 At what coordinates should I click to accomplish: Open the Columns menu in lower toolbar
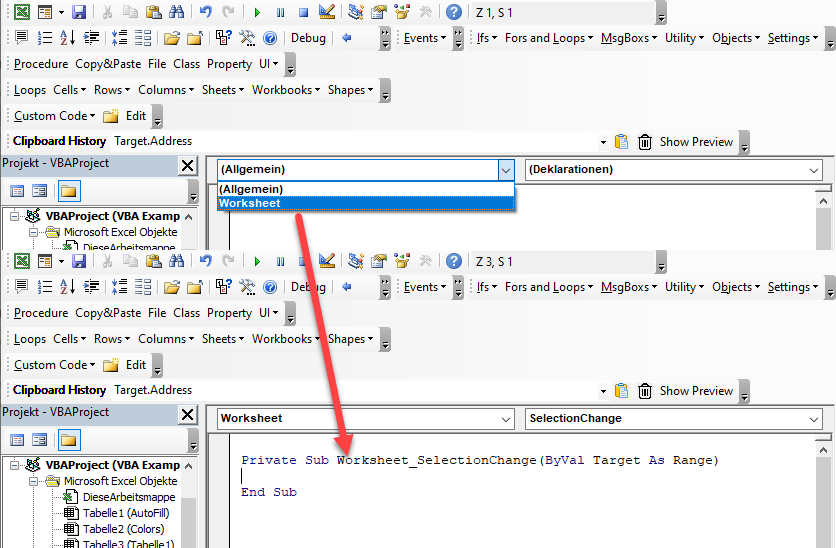(166, 339)
